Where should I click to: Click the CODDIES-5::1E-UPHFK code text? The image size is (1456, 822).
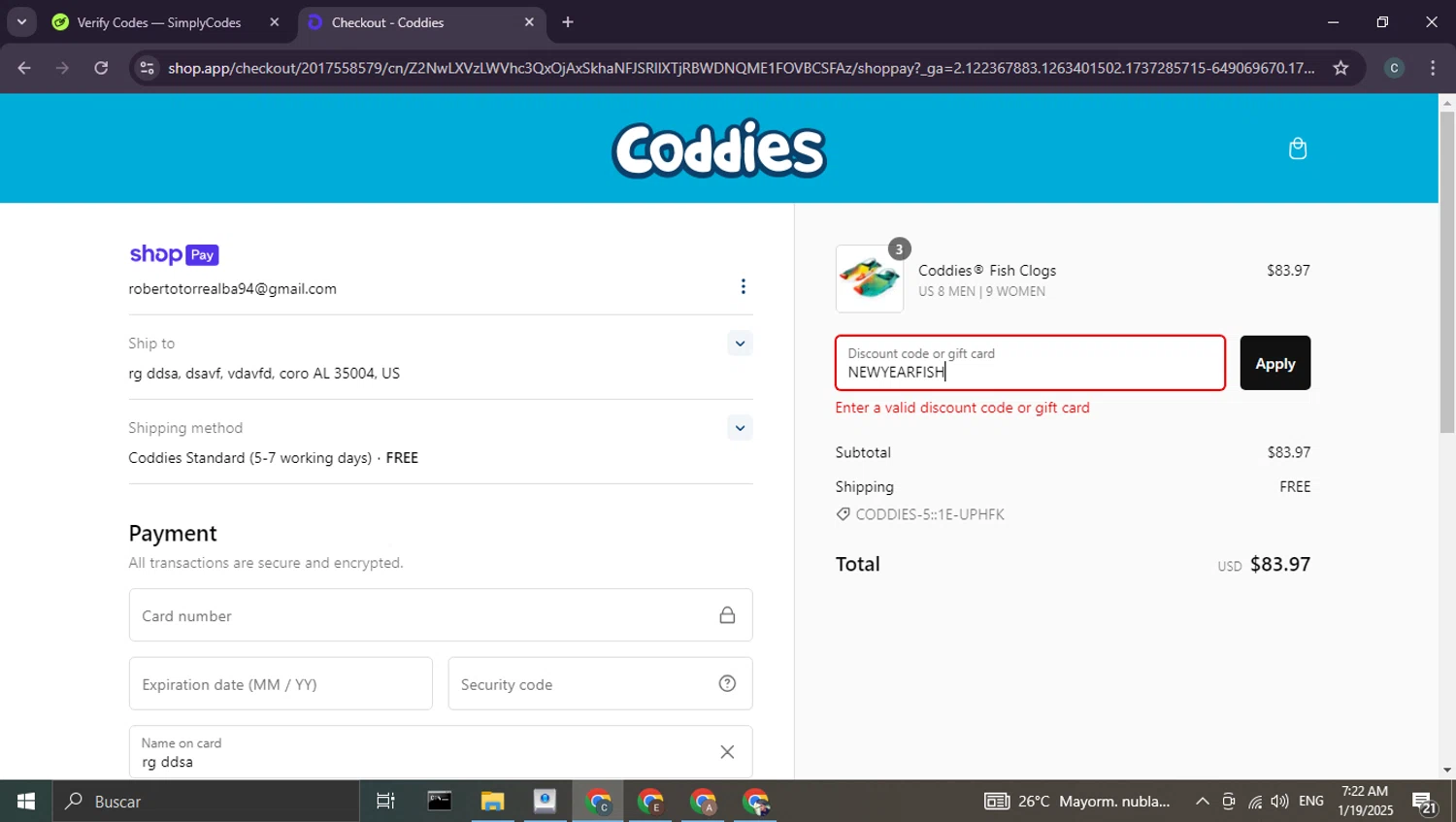(x=930, y=514)
